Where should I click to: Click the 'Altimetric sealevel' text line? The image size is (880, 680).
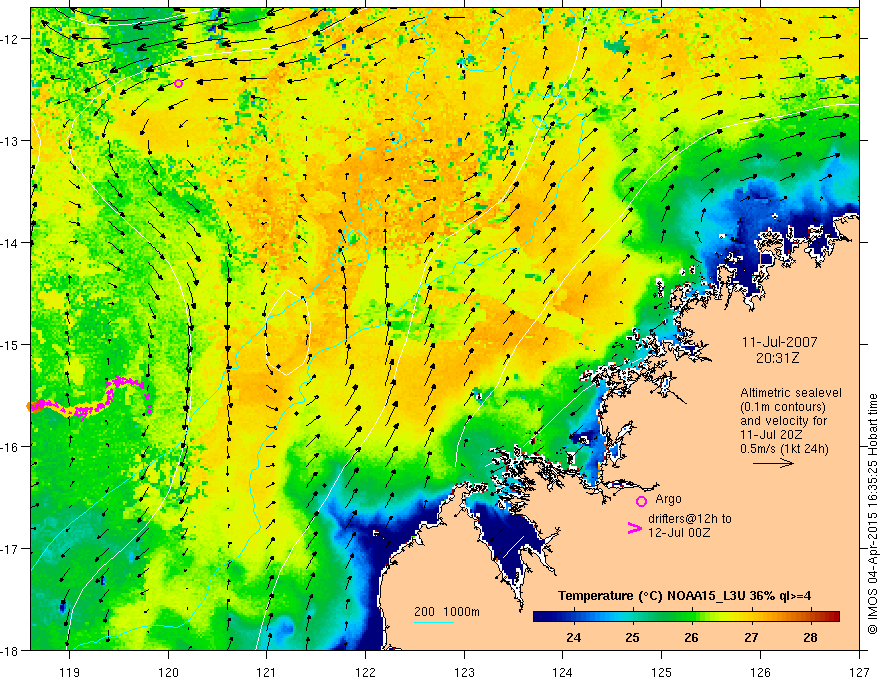tap(791, 393)
